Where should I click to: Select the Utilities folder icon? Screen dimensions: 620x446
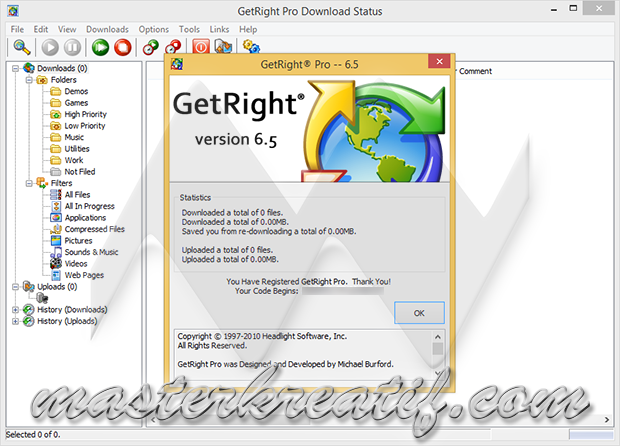point(55,149)
